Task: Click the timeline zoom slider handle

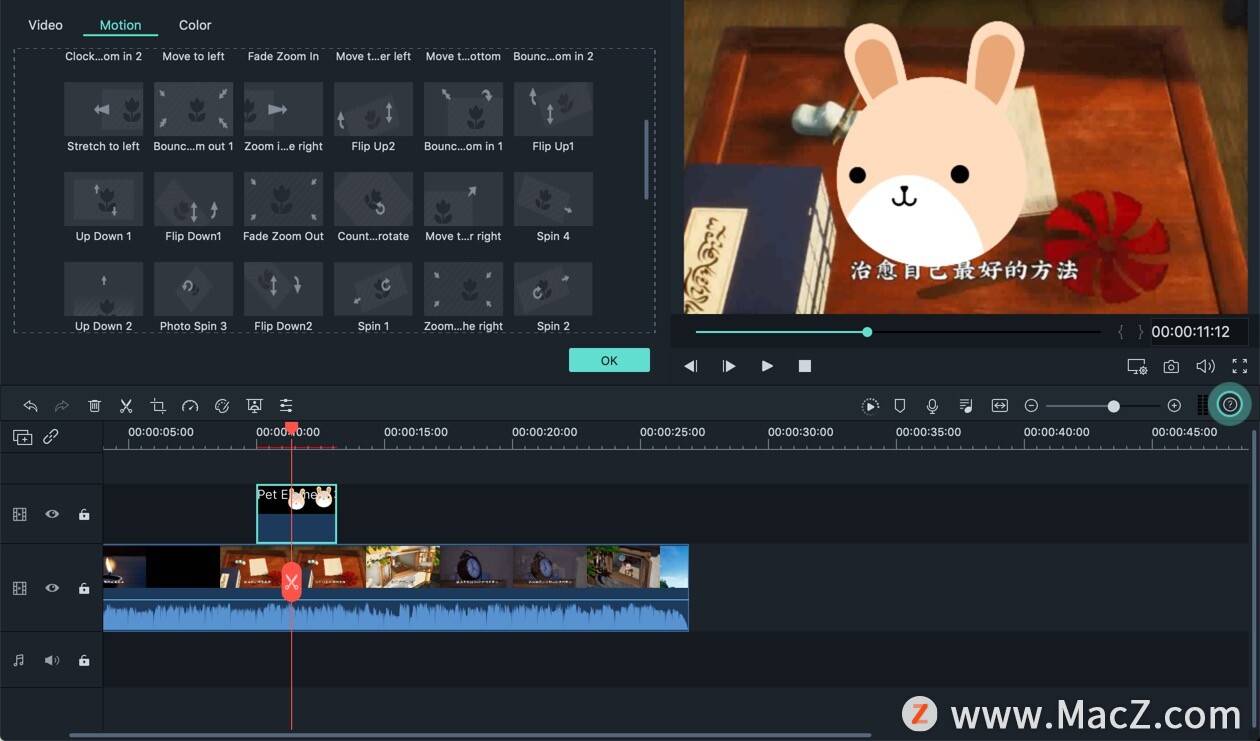Action: click(x=1113, y=406)
